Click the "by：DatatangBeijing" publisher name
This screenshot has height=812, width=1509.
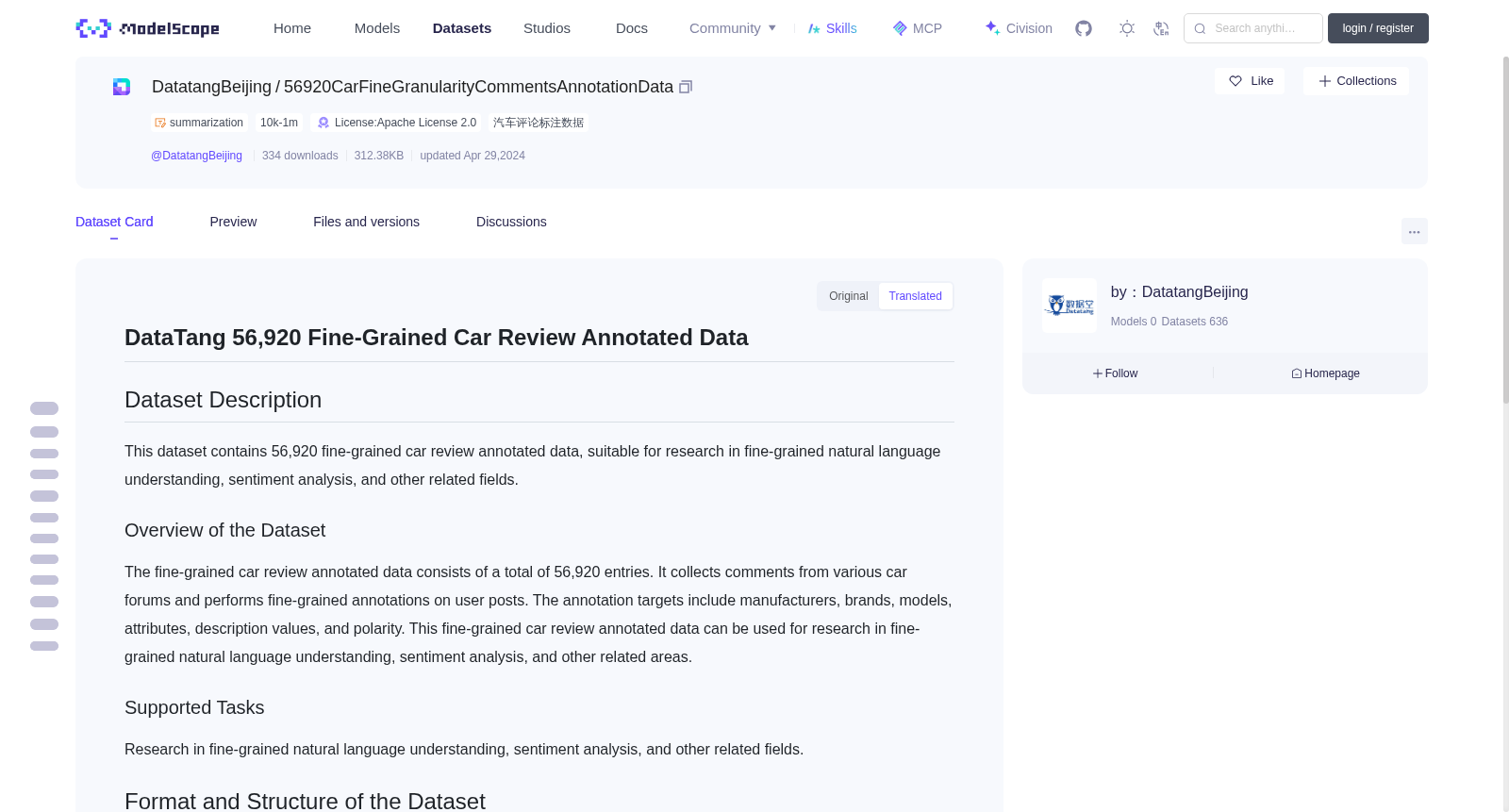(1179, 292)
